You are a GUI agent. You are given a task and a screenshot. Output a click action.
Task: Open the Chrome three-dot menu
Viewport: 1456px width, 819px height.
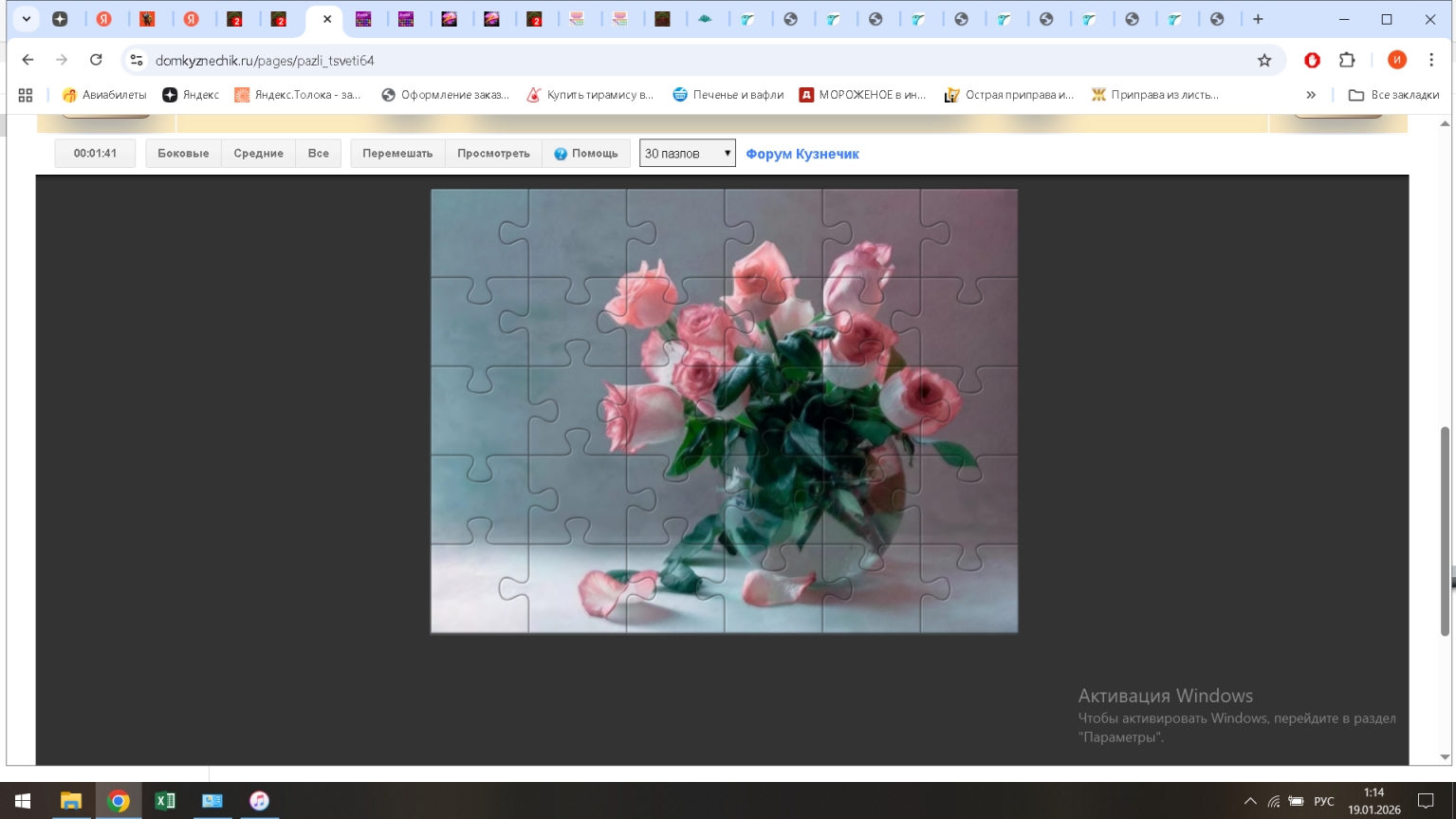(x=1430, y=60)
